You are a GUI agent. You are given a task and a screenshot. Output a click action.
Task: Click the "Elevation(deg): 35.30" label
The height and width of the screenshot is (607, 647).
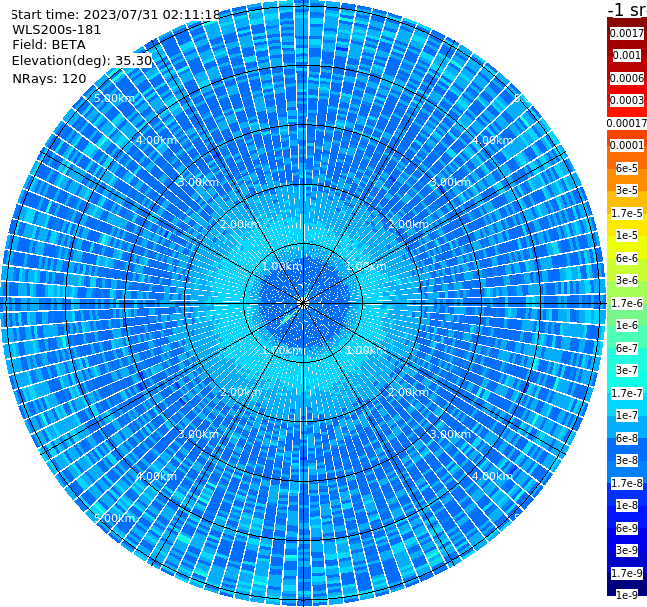pyautogui.click(x=82, y=61)
